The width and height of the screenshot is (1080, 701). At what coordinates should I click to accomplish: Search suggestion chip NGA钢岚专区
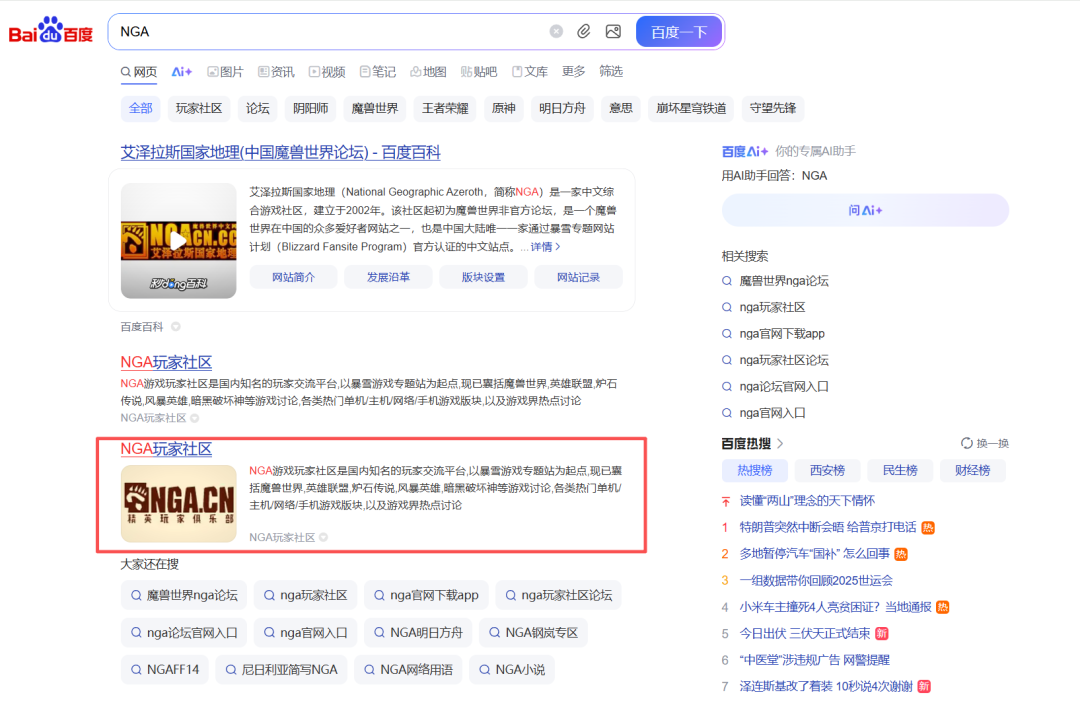coord(533,632)
